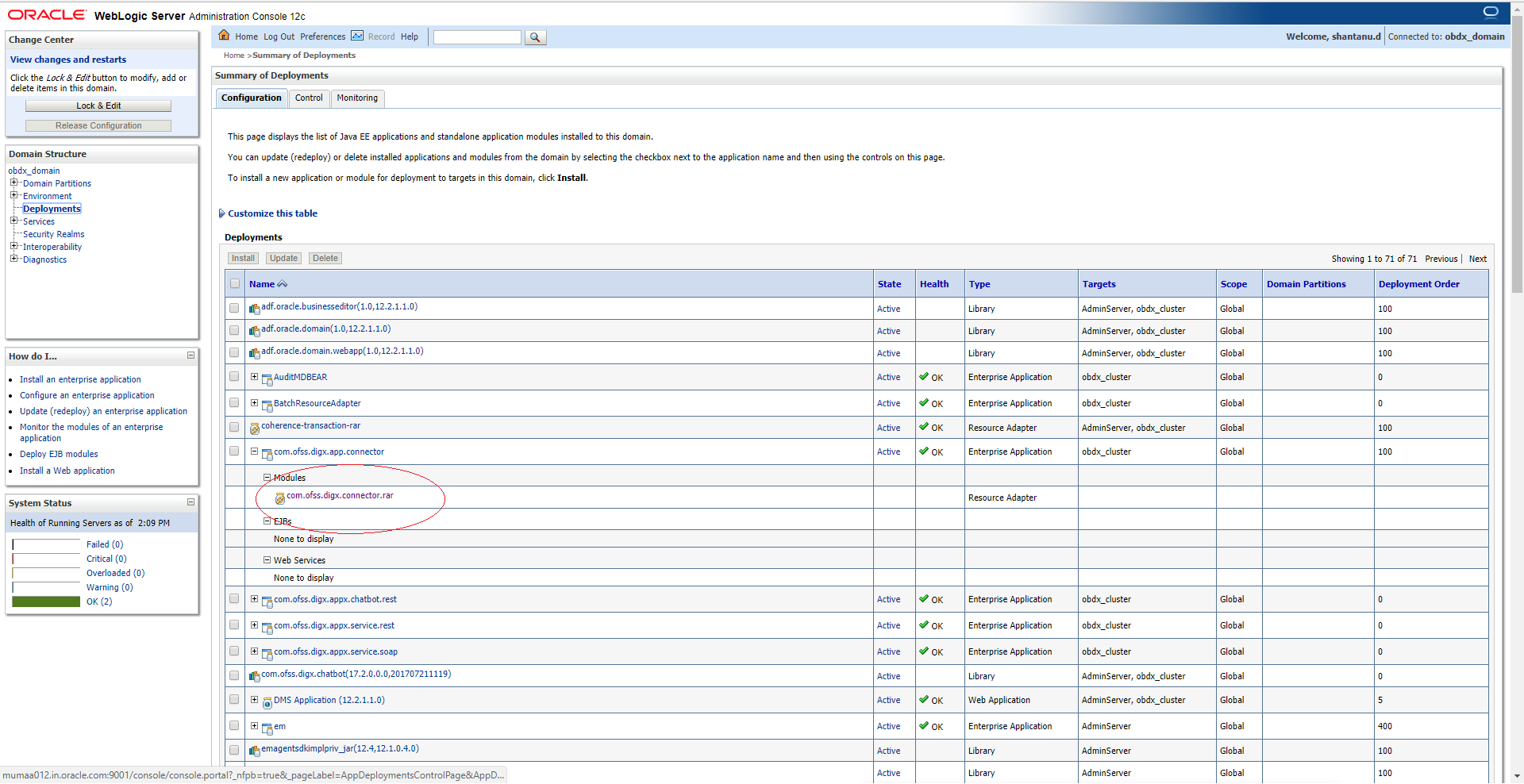Click the adf.oracle.businesseditor library icon
1524x784 pixels.
pos(254,309)
